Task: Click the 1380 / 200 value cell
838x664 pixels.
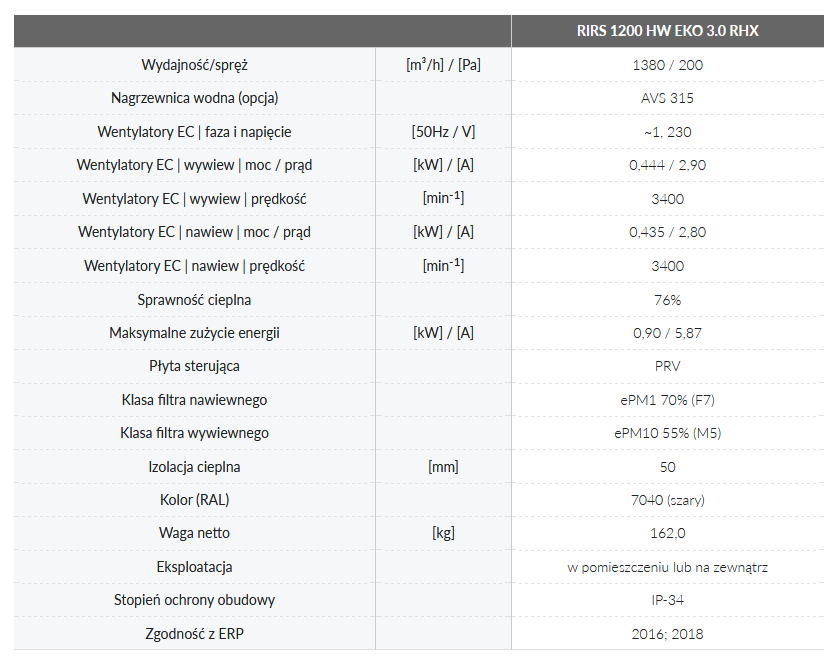Action: coord(667,65)
